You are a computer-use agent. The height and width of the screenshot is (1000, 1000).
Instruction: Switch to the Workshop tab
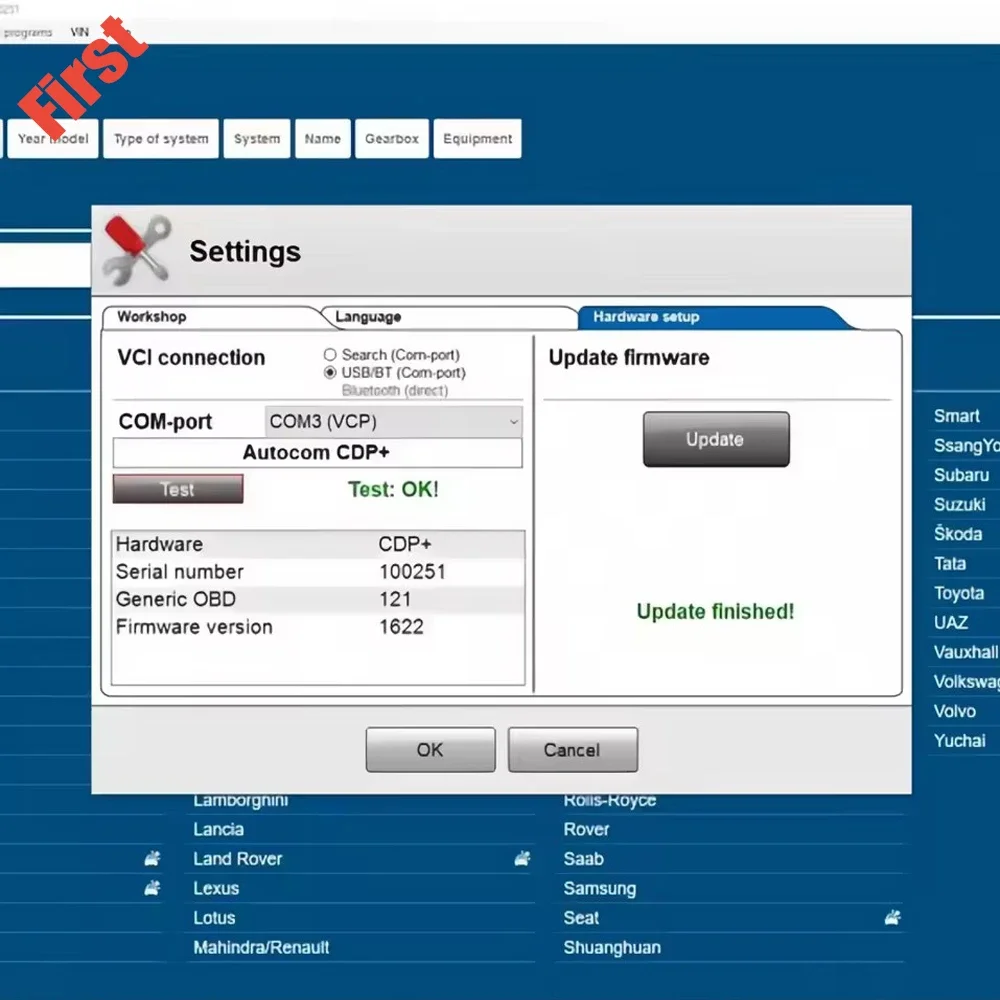click(x=151, y=316)
